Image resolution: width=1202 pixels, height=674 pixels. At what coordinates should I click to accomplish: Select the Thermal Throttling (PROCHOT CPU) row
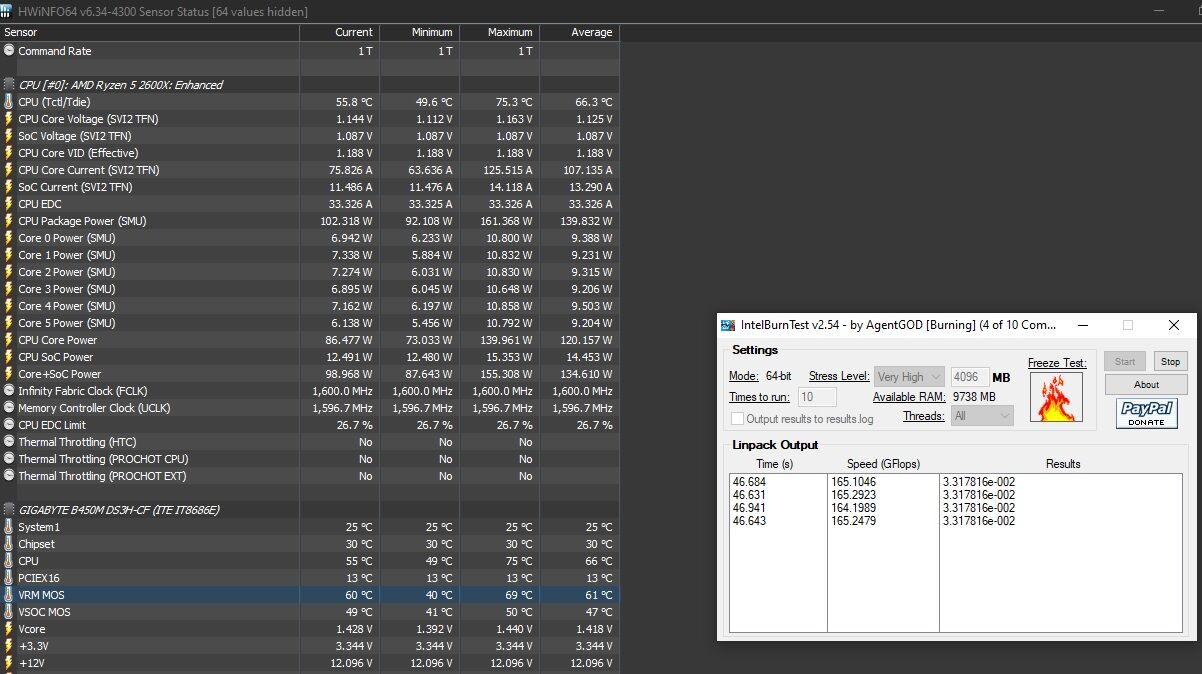(310, 459)
